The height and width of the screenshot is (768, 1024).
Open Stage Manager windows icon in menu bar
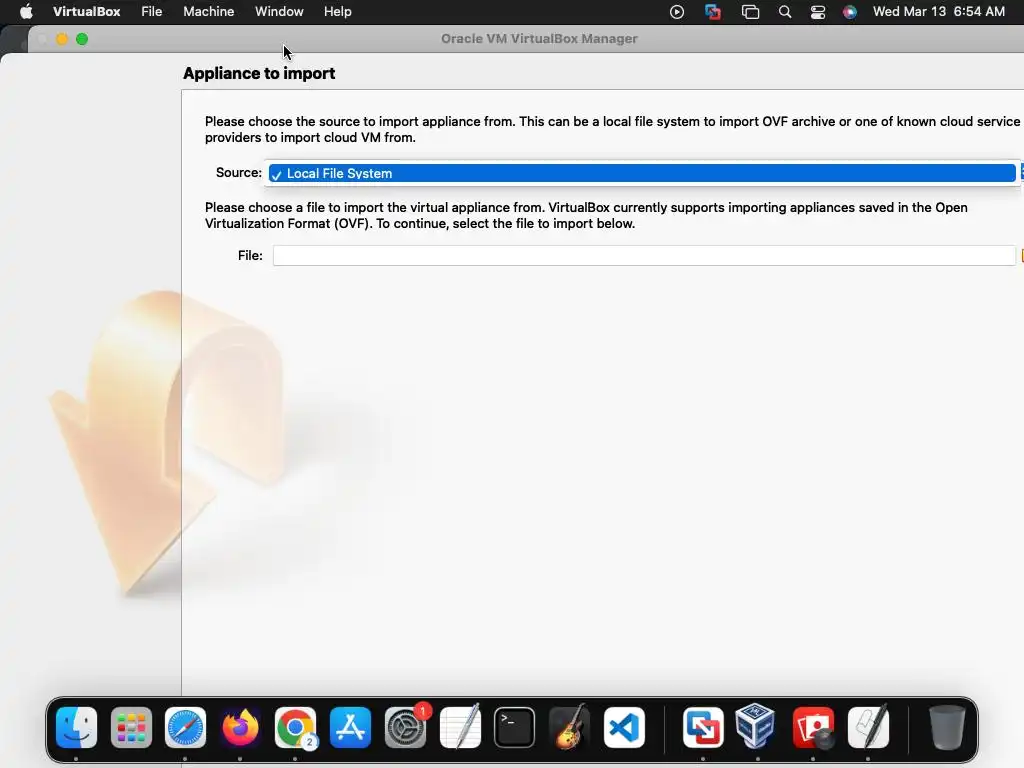(750, 12)
